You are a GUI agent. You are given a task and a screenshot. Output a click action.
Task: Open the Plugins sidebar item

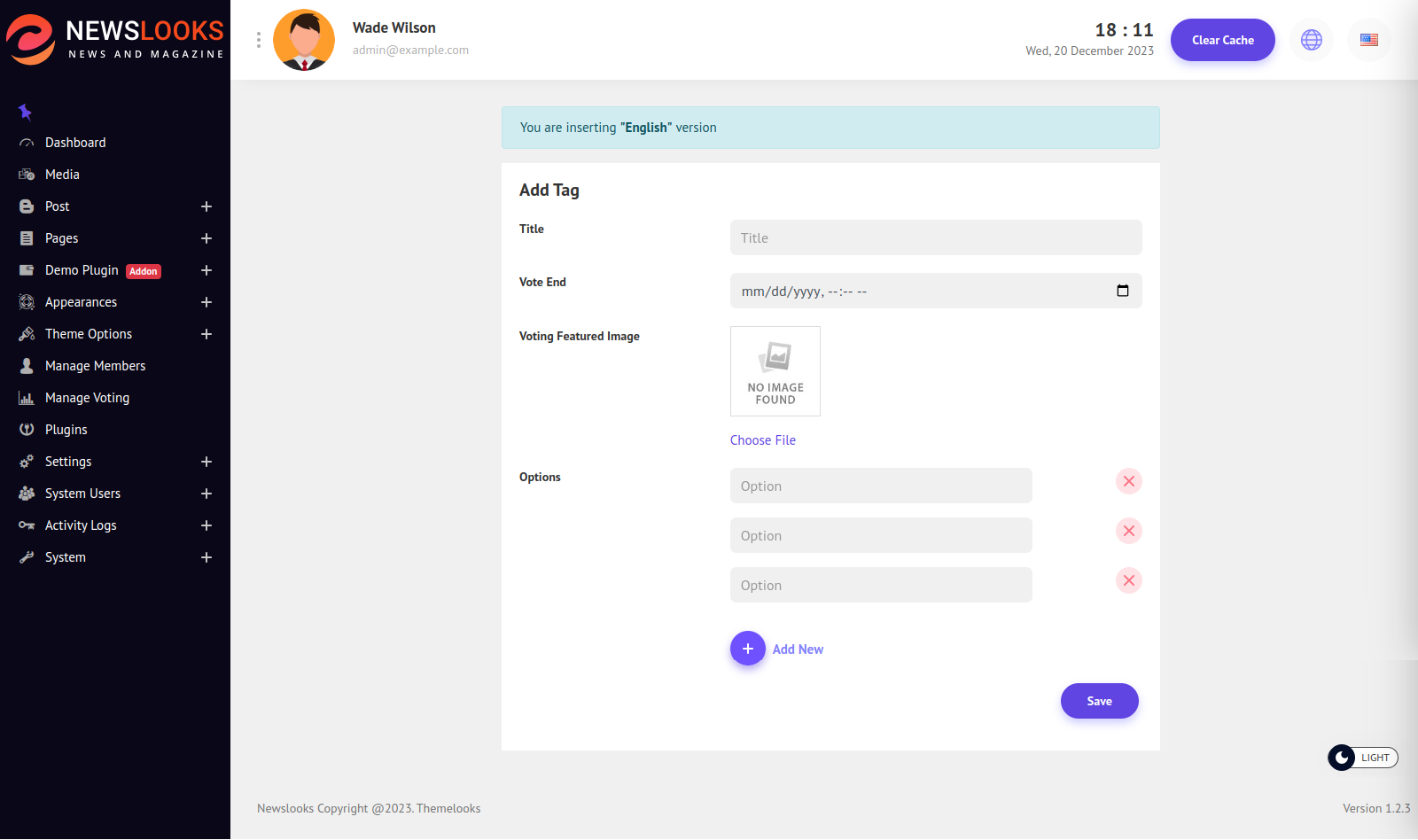66,430
